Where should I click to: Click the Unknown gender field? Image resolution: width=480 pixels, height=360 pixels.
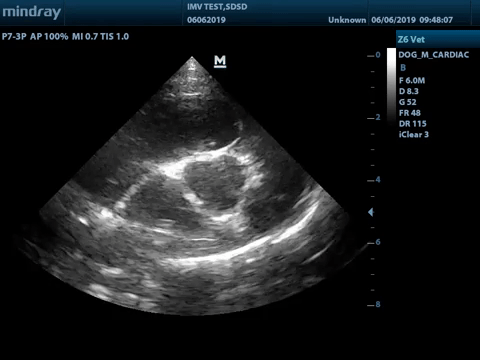coord(347,20)
